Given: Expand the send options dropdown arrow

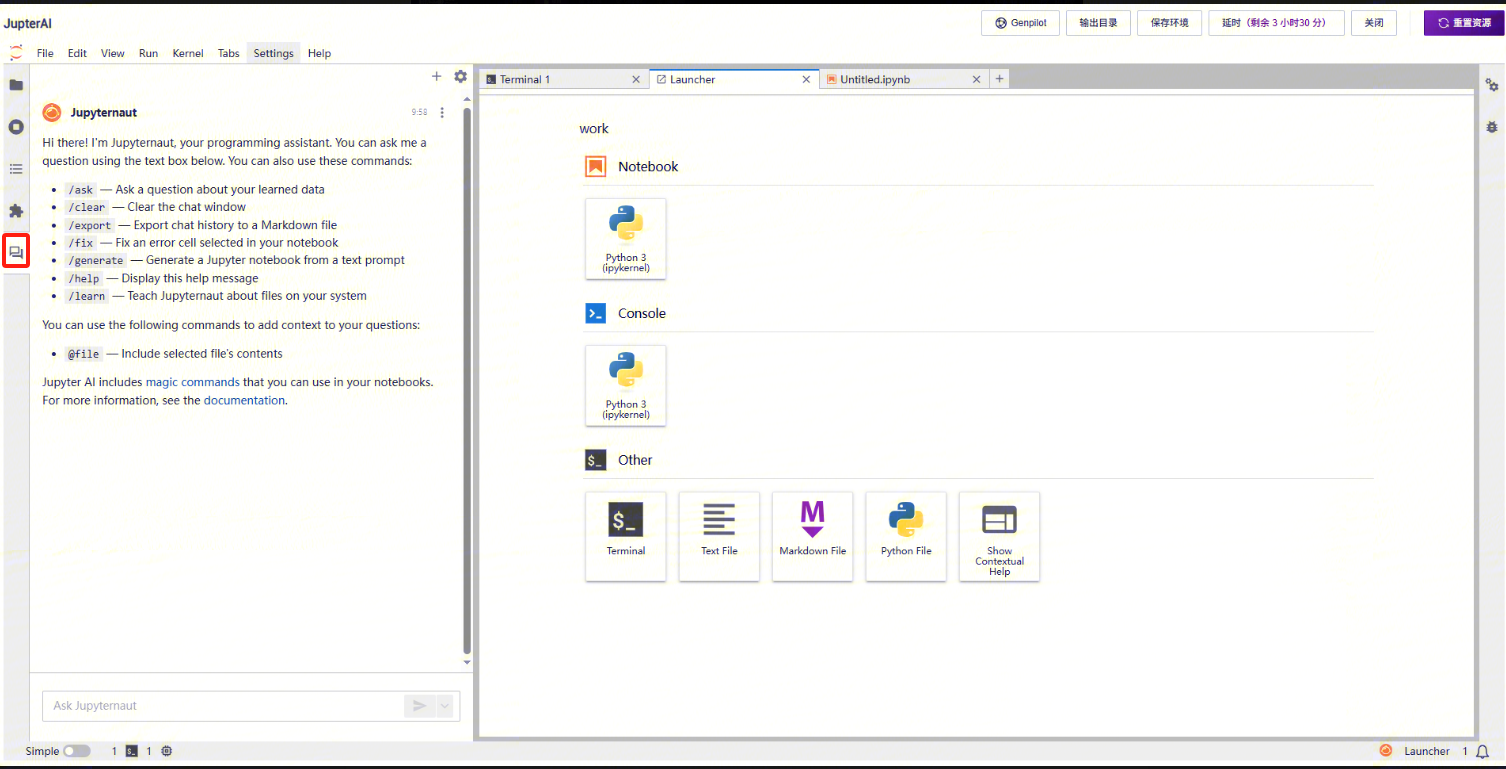Looking at the screenshot, I should pos(445,706).
